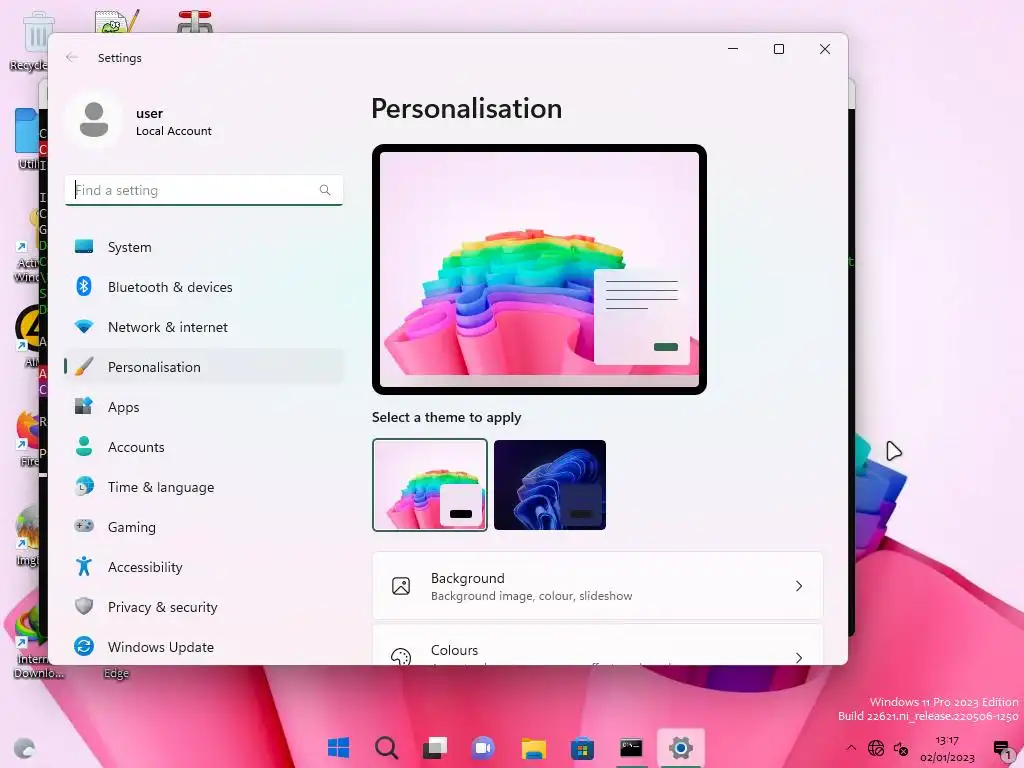Go to Accounts settings
The width and height of the screenshot is (1024, 768).
204,446
